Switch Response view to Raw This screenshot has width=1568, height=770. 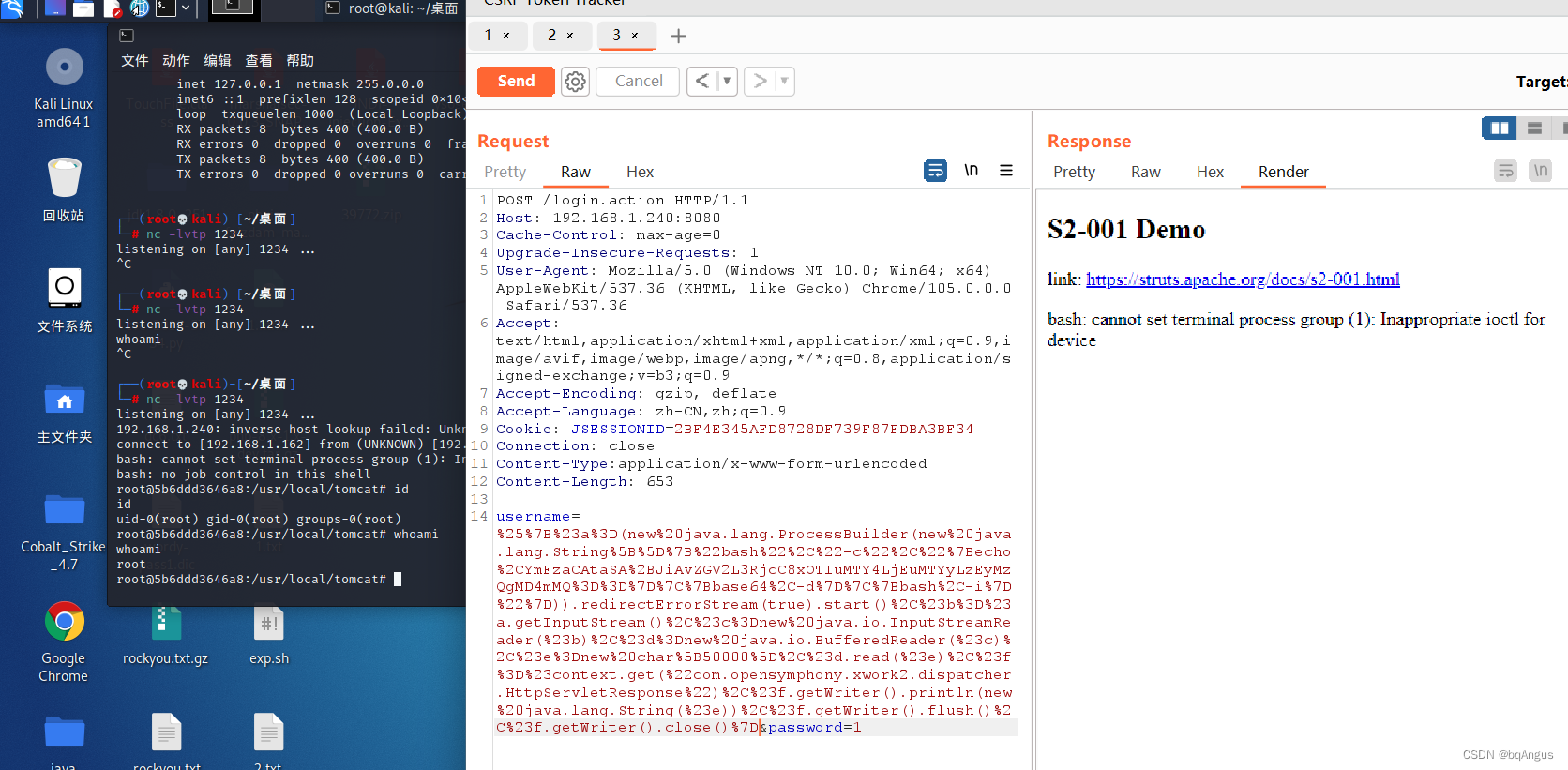[1146, 172]
